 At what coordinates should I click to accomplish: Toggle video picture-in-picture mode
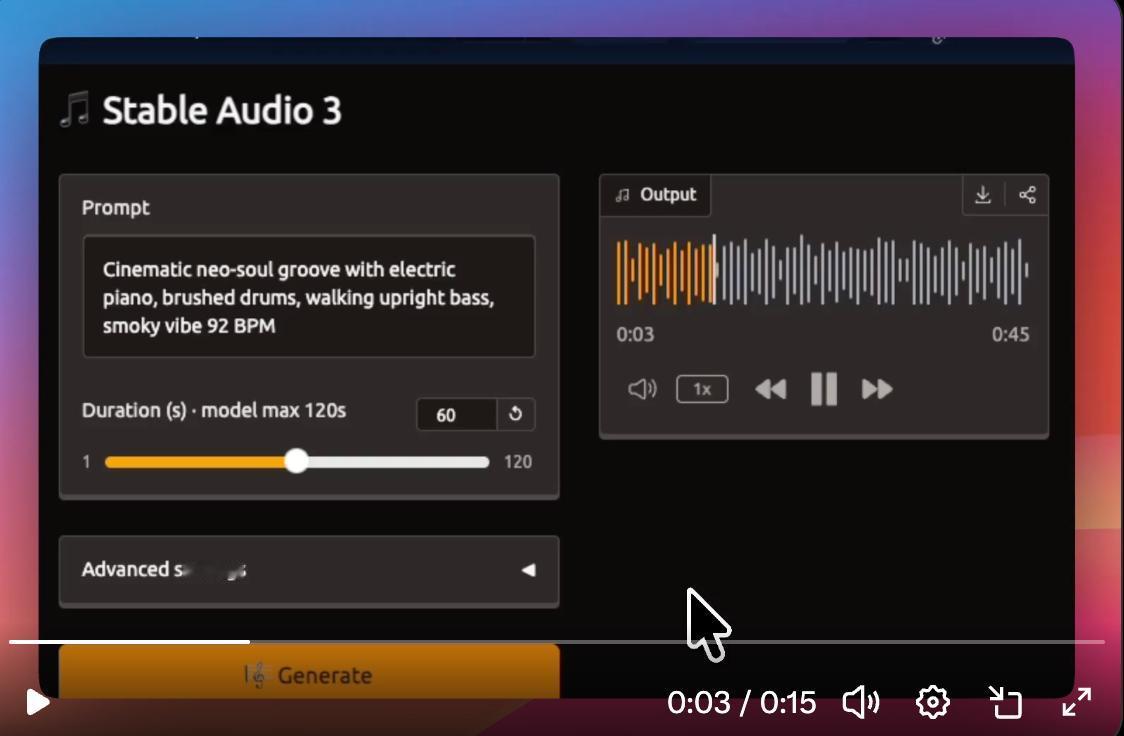pos(1005,702)
